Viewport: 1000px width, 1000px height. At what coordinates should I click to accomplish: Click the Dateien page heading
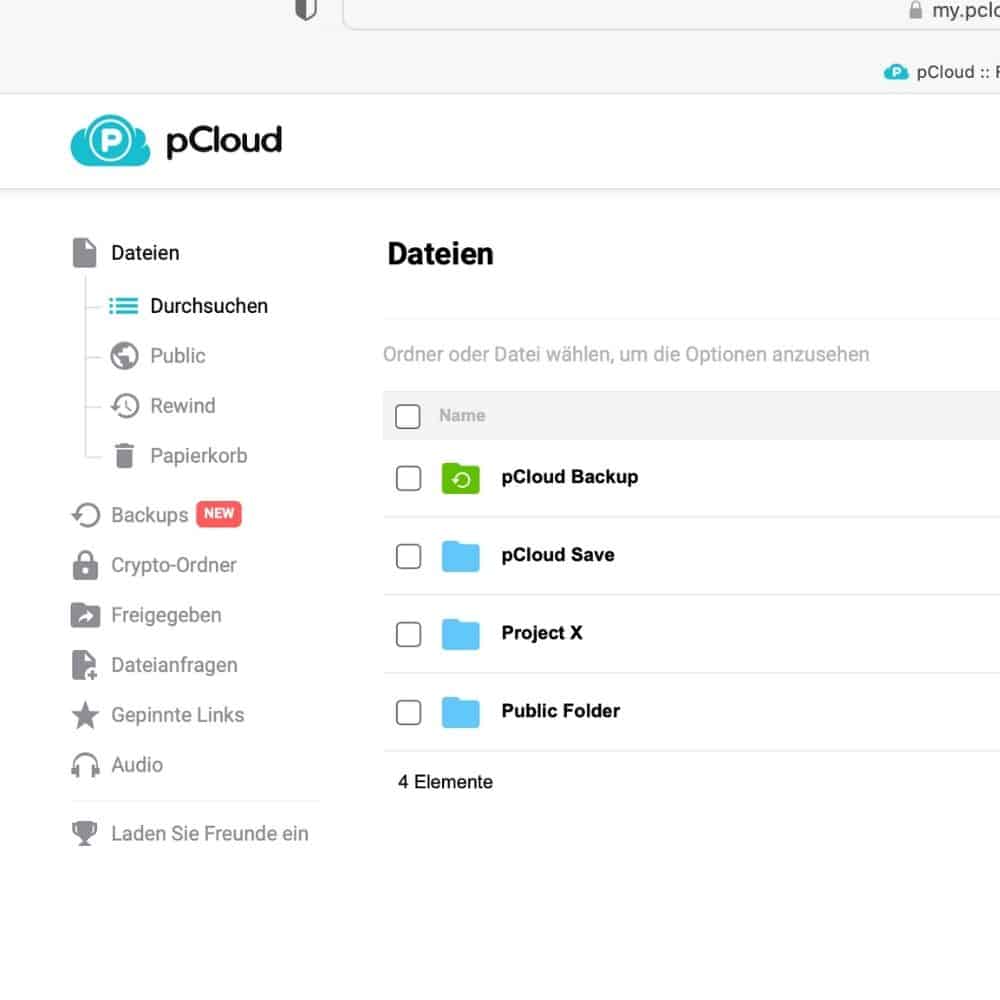tap(441, 254)
